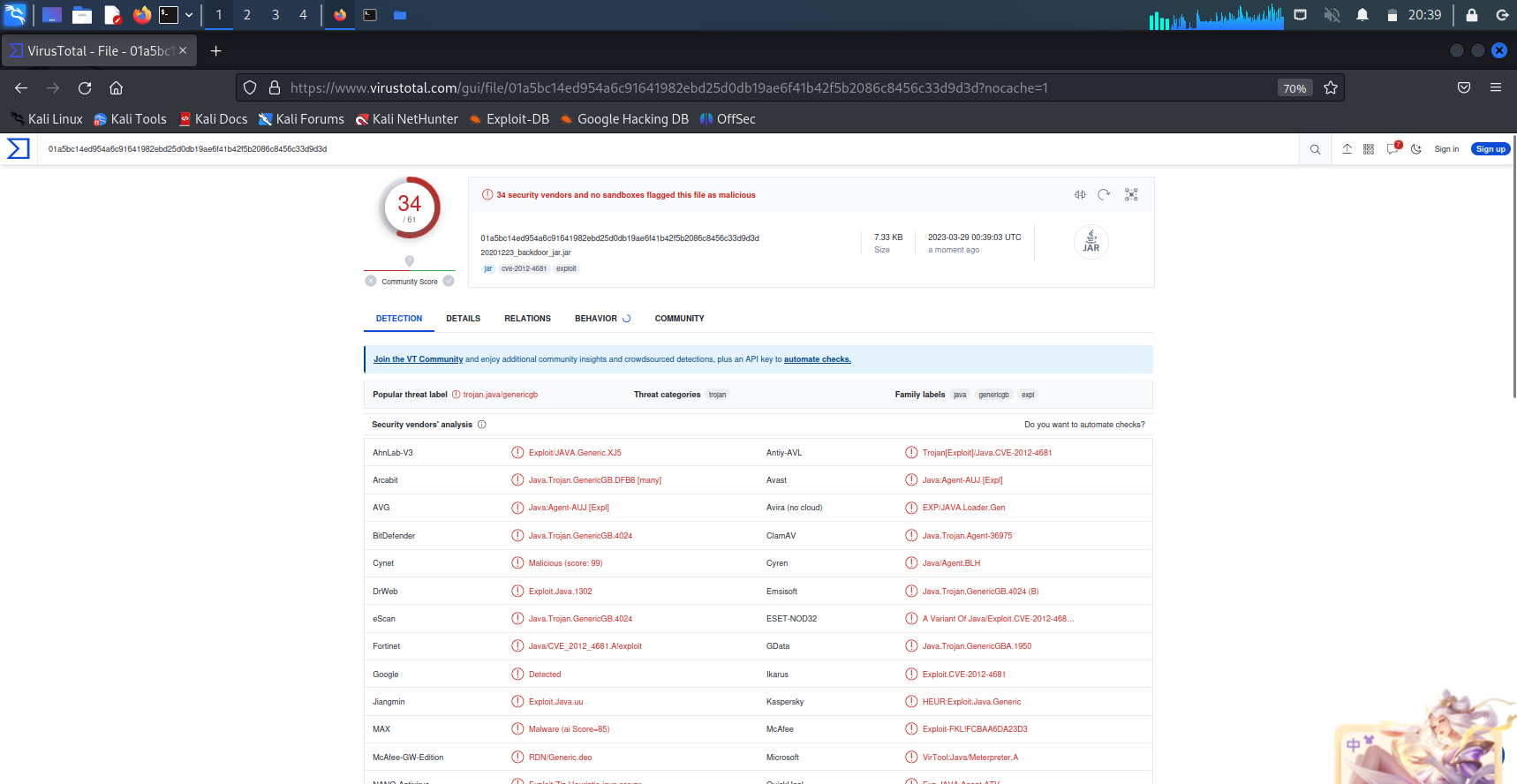The height and width of the screenshot is (784, 1517).
Task: Click the Microsoft result VirTool:Java/Meterpreter.A
Action: tap(970, 758)
